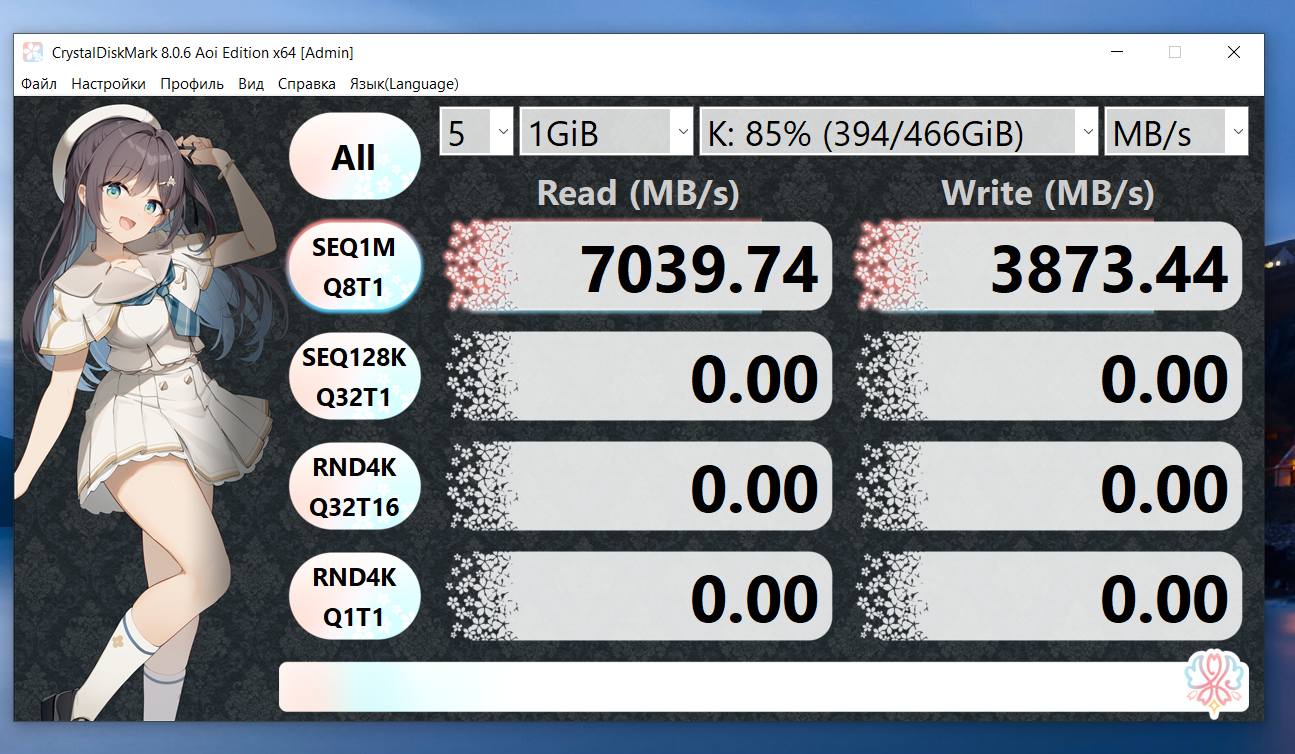
Task: Expand the 1GiB test size dropdown
Action: click(606, 133)
